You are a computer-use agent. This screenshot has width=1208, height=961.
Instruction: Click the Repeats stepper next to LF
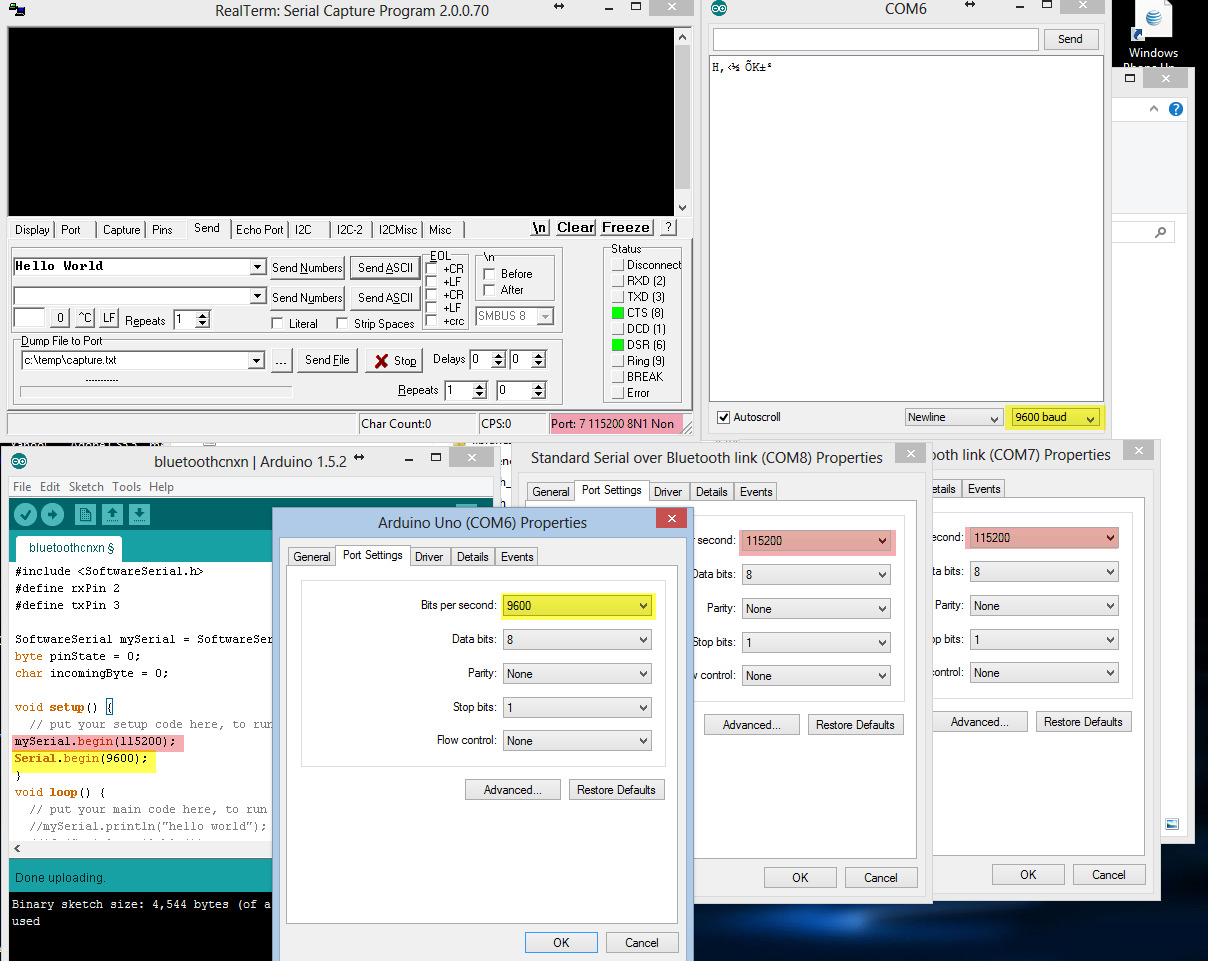point(203,320)
